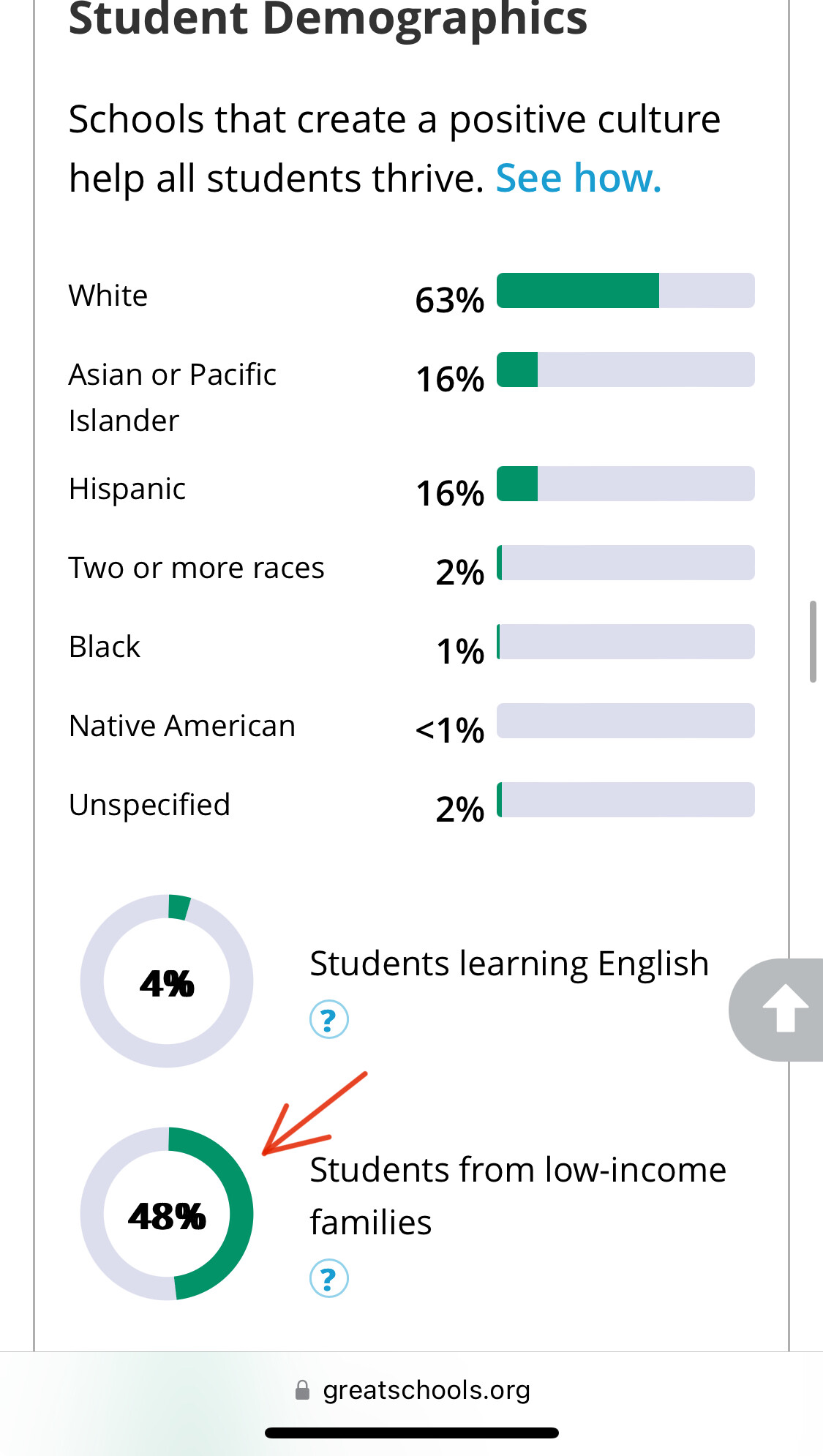Tap the 4% donut chart
This screenshot has height=1456, width=823.
167,981
